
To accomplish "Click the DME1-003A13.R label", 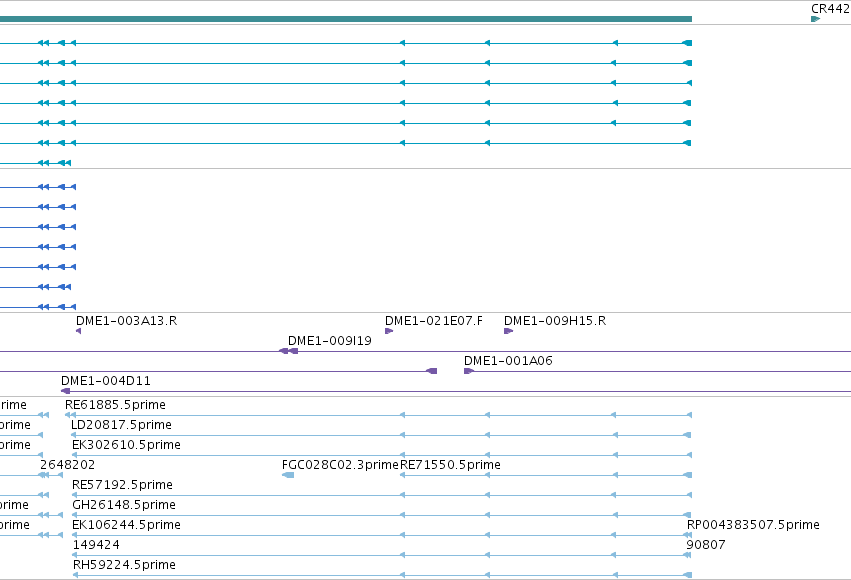I will pos(126,321).
